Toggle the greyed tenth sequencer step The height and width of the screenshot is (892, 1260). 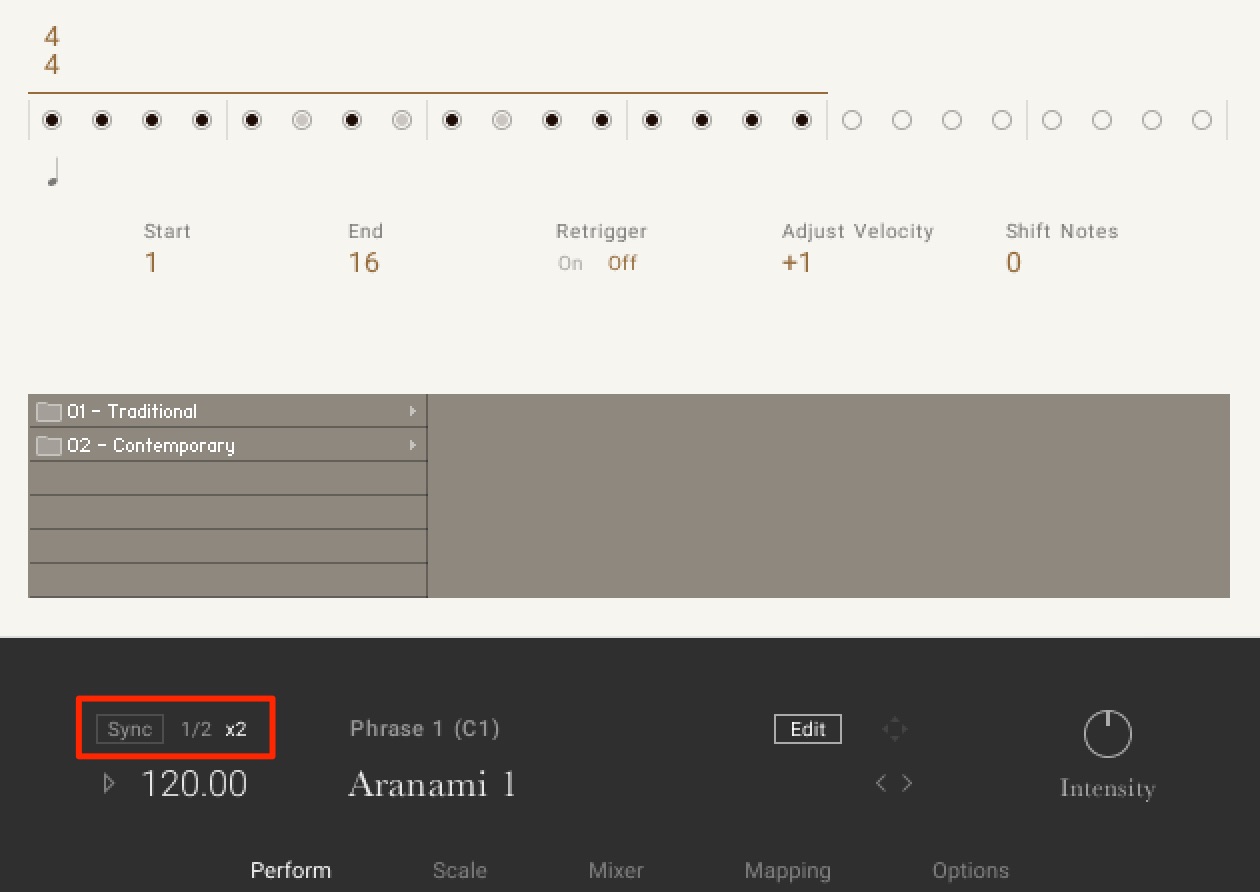502,120
